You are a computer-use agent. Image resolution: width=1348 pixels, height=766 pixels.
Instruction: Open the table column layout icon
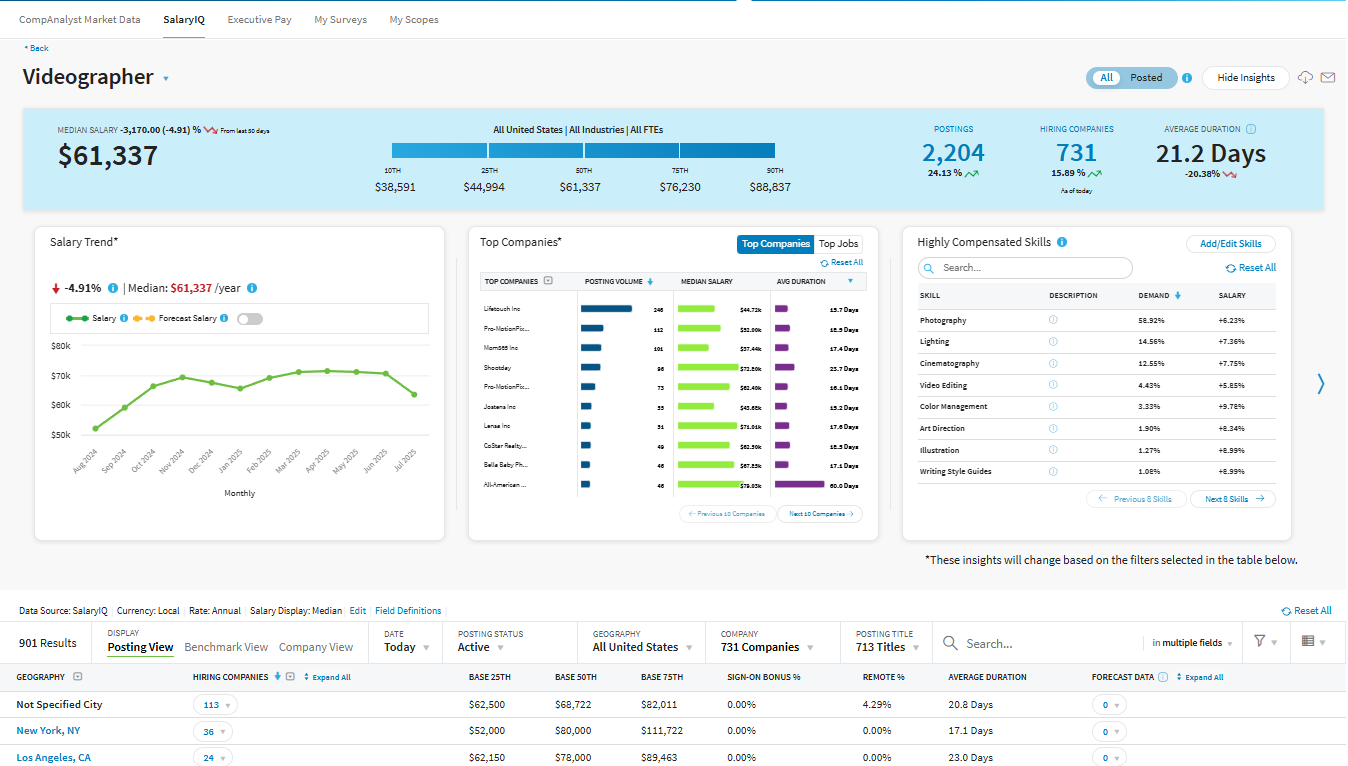coord(1308,642)
